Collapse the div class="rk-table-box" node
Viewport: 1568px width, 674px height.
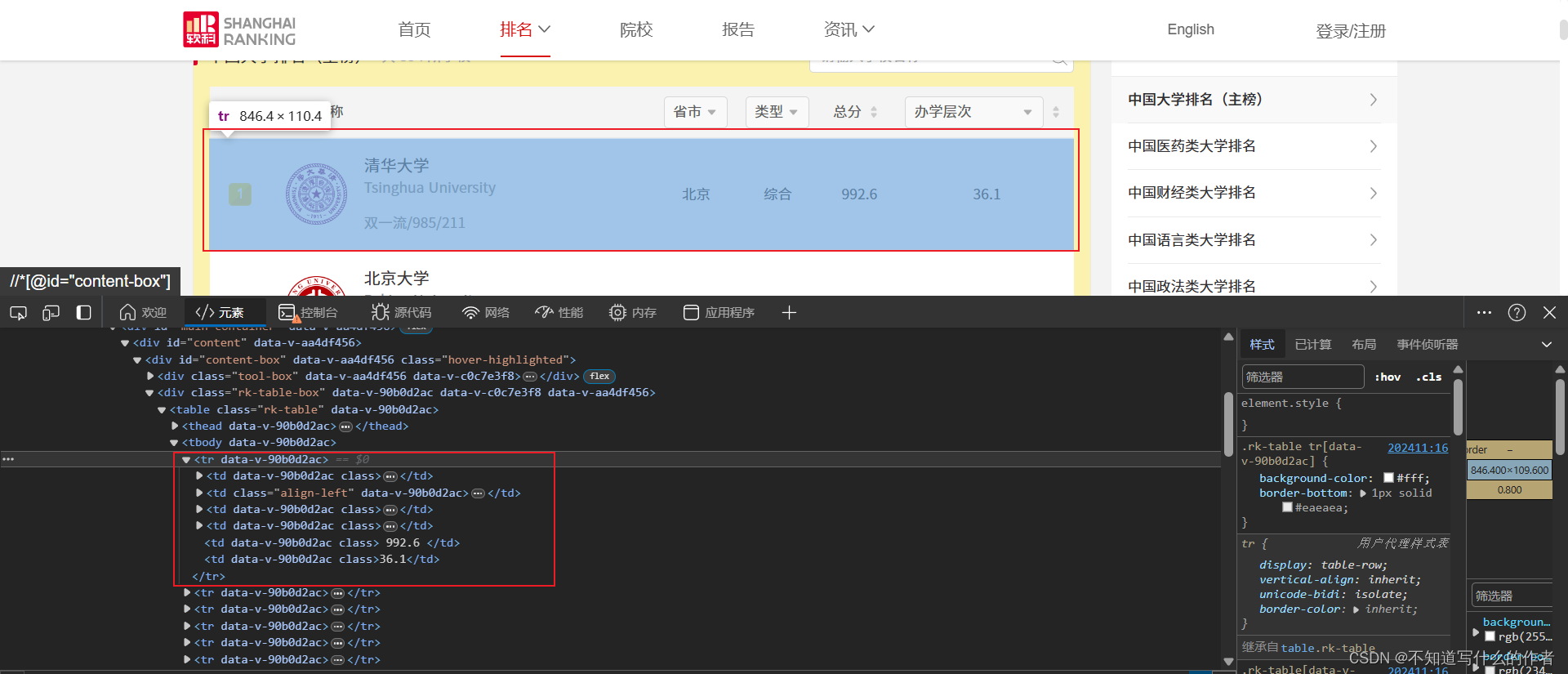[149, 393]
